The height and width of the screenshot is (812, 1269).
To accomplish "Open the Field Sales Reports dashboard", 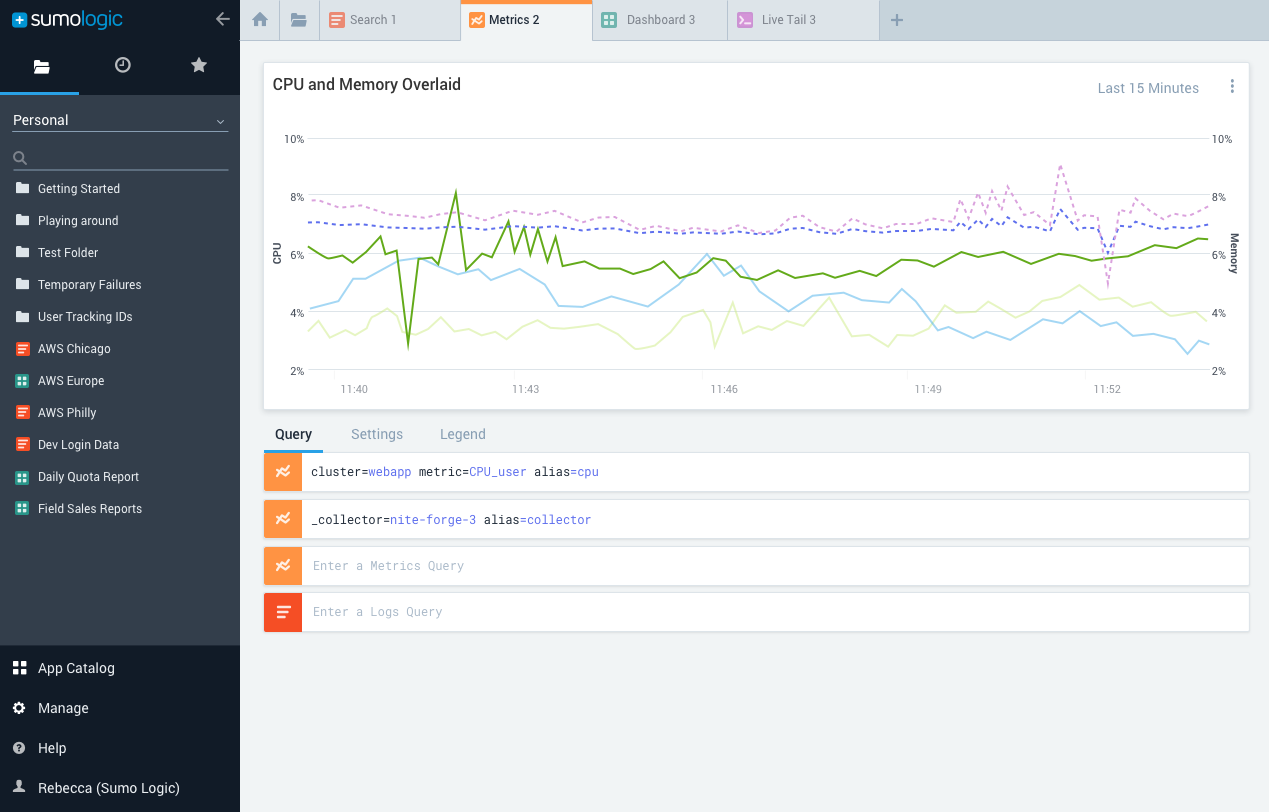I will point(90,509).
